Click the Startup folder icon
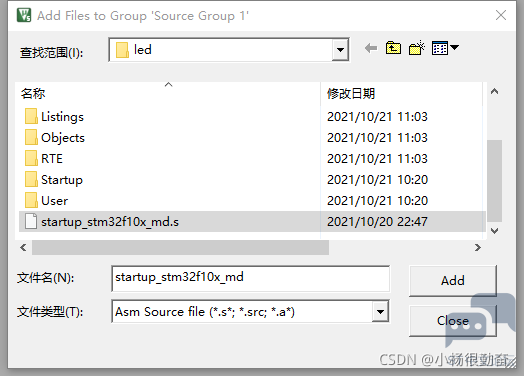524x376 pixels. click(x=31, y=179)
